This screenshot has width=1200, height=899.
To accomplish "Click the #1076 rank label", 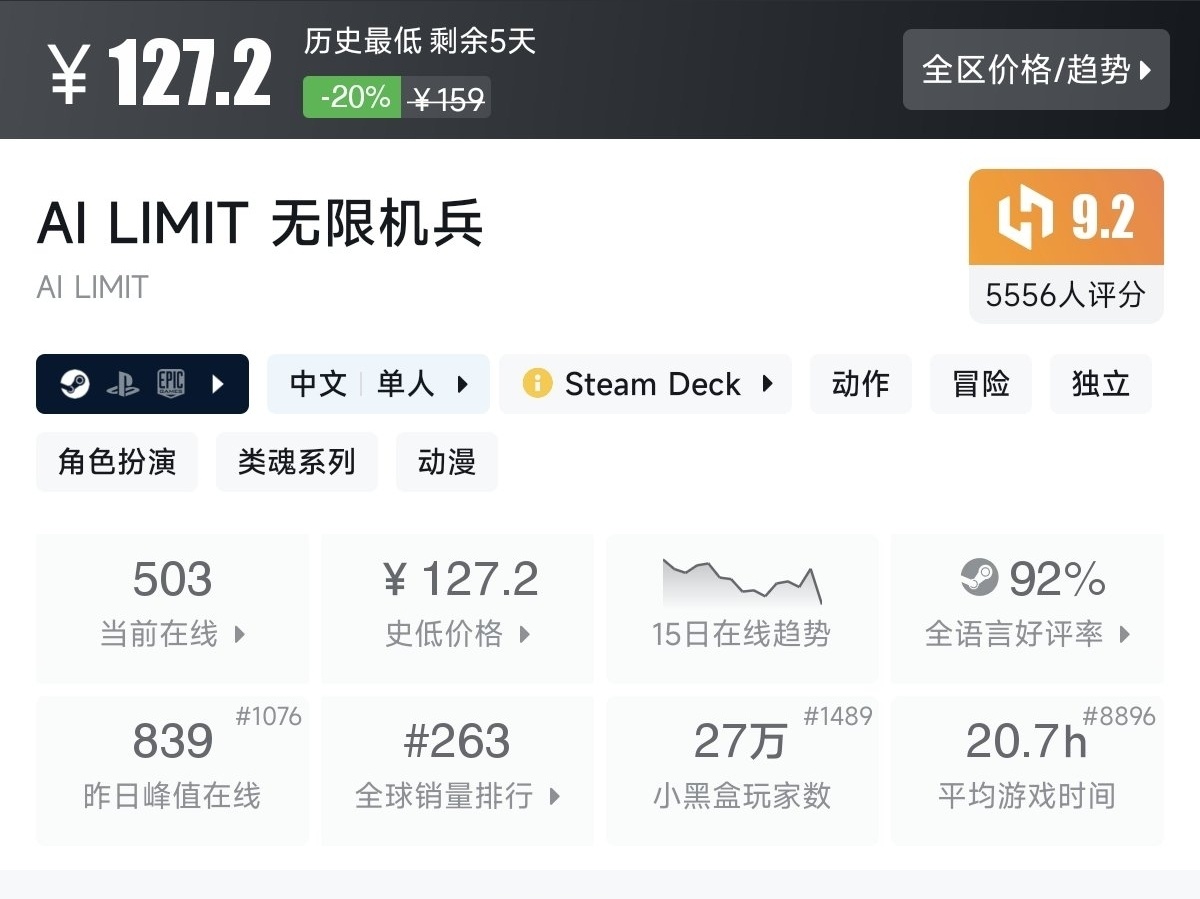I will pos(269,716).
